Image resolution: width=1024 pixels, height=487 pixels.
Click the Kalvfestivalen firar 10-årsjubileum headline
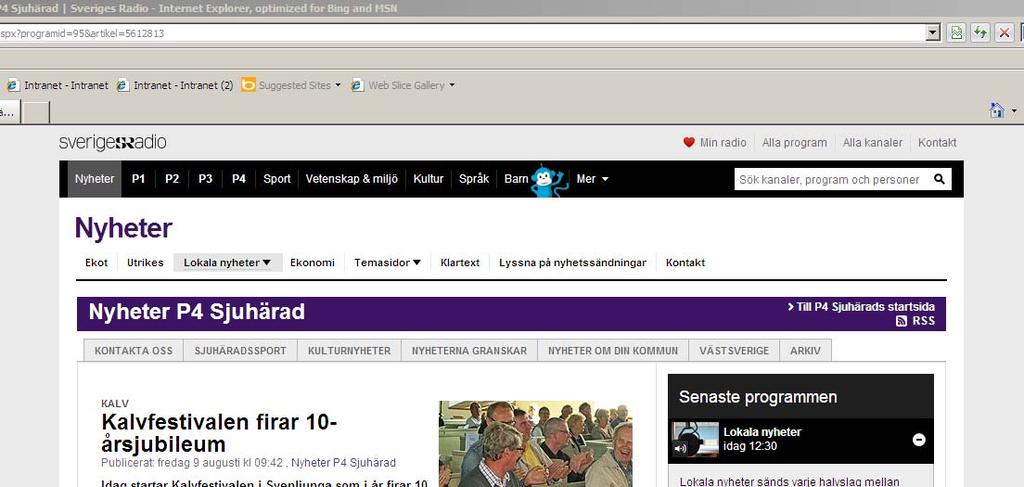tap(219, 433)
